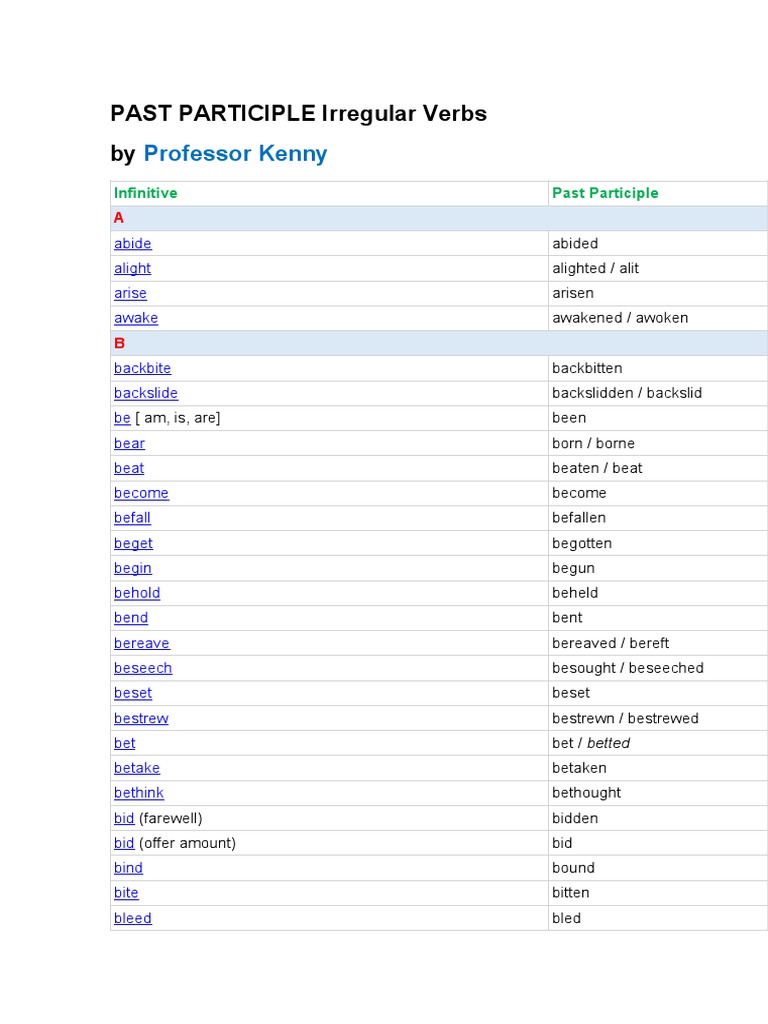768x1024 pixels.
Task: Select the 'begotten' past participle cell
Action: (x=658, y=543)
